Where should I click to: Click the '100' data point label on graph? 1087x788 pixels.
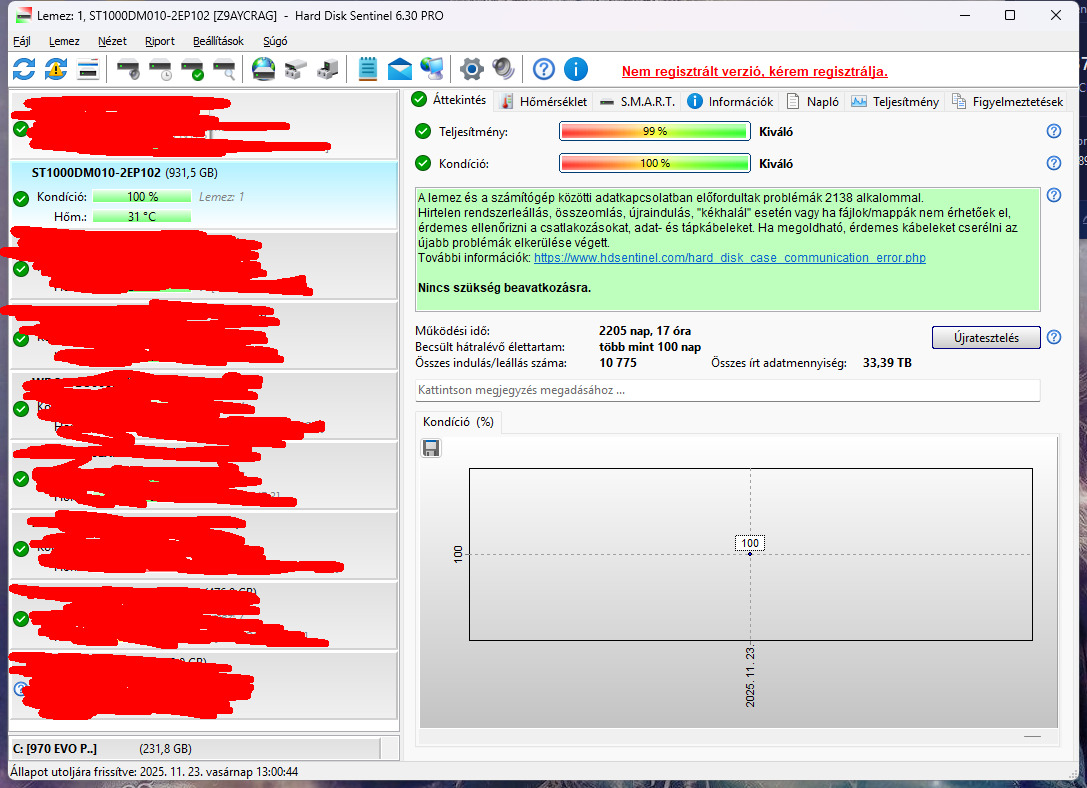(x=749, y=543)
